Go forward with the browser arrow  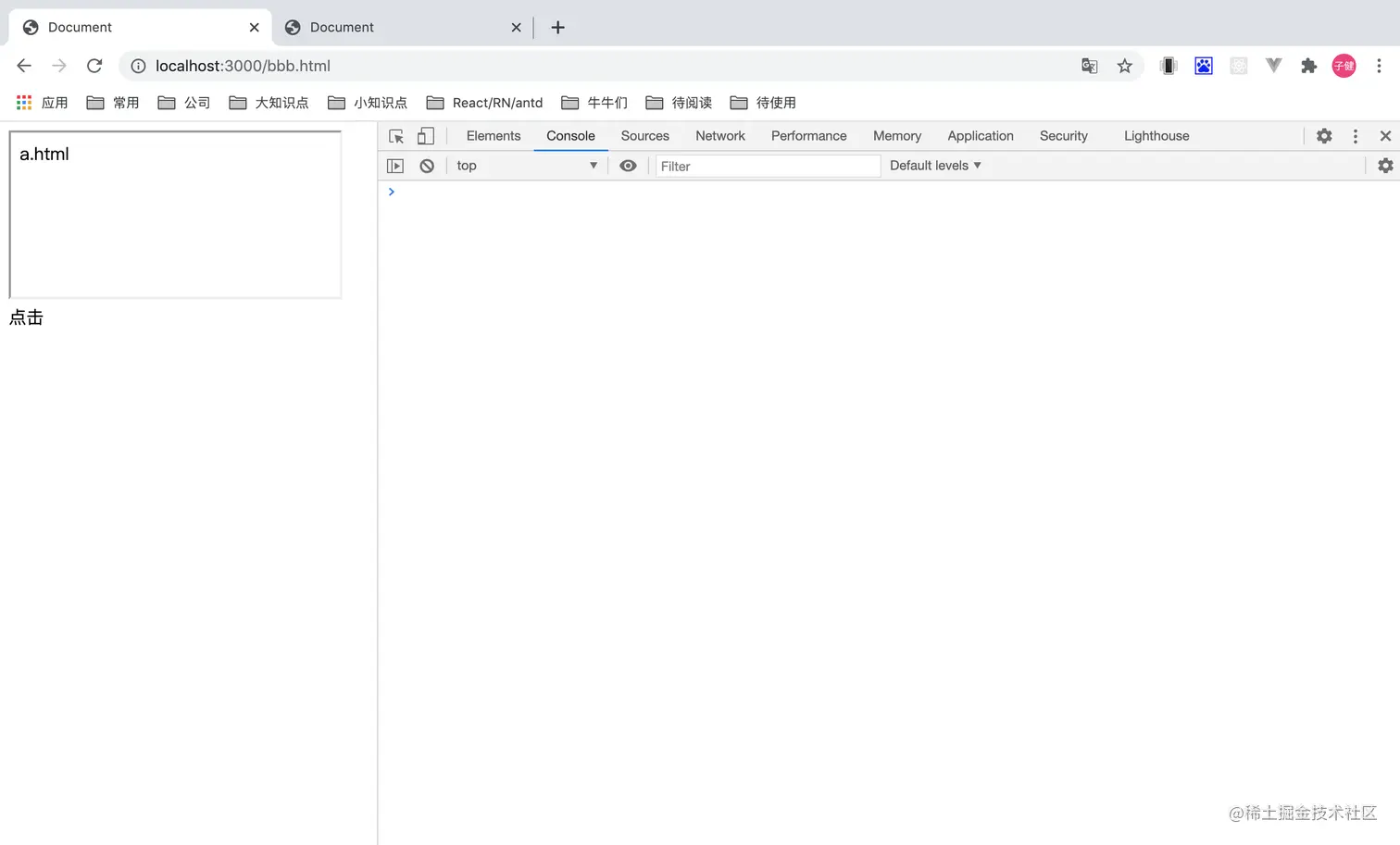59,66
